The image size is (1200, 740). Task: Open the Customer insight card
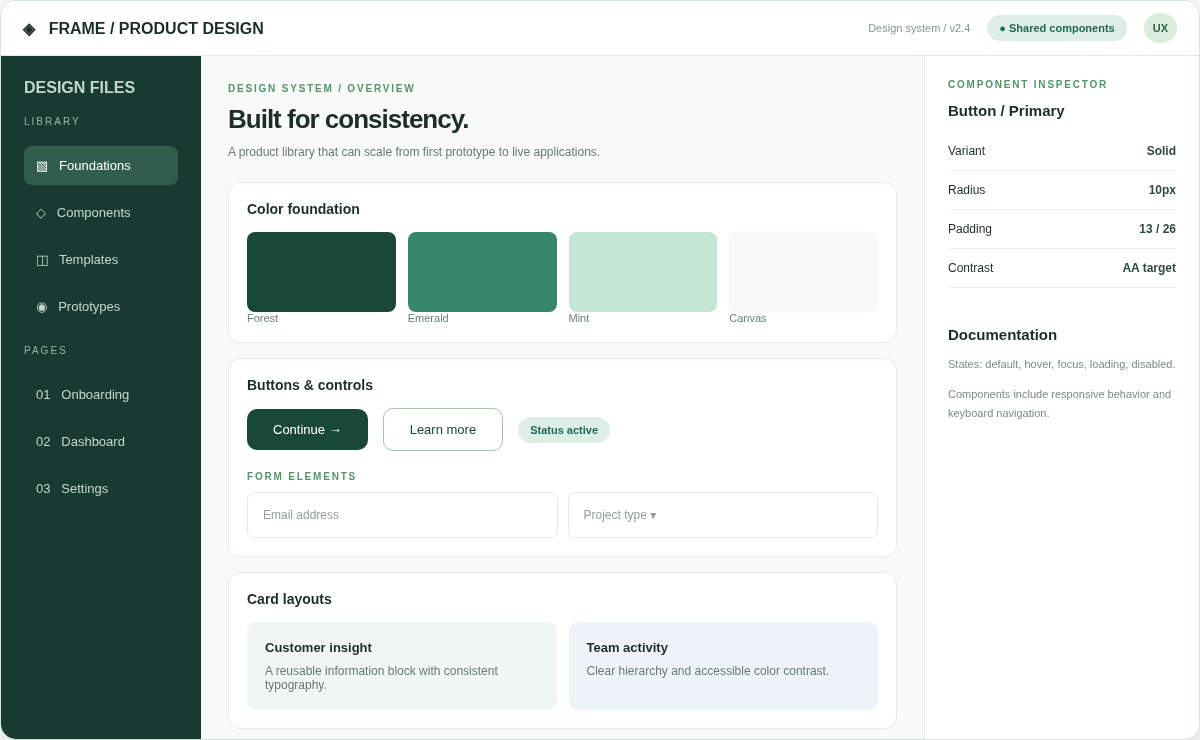[402, 666]
